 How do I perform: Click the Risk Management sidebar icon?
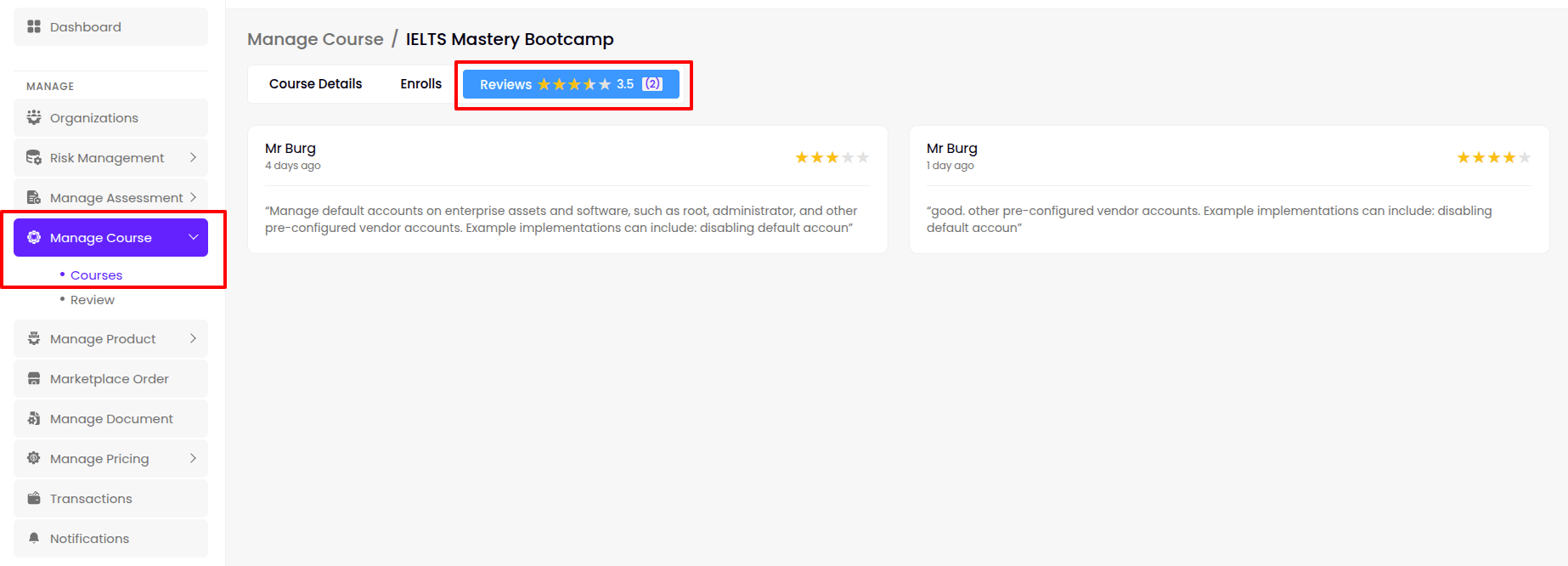[34, 158]
